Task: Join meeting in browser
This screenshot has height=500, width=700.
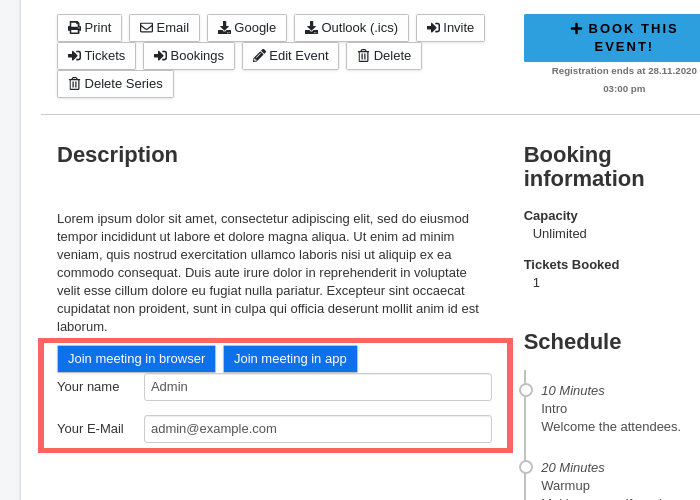Action: click(x=136, y=359)
